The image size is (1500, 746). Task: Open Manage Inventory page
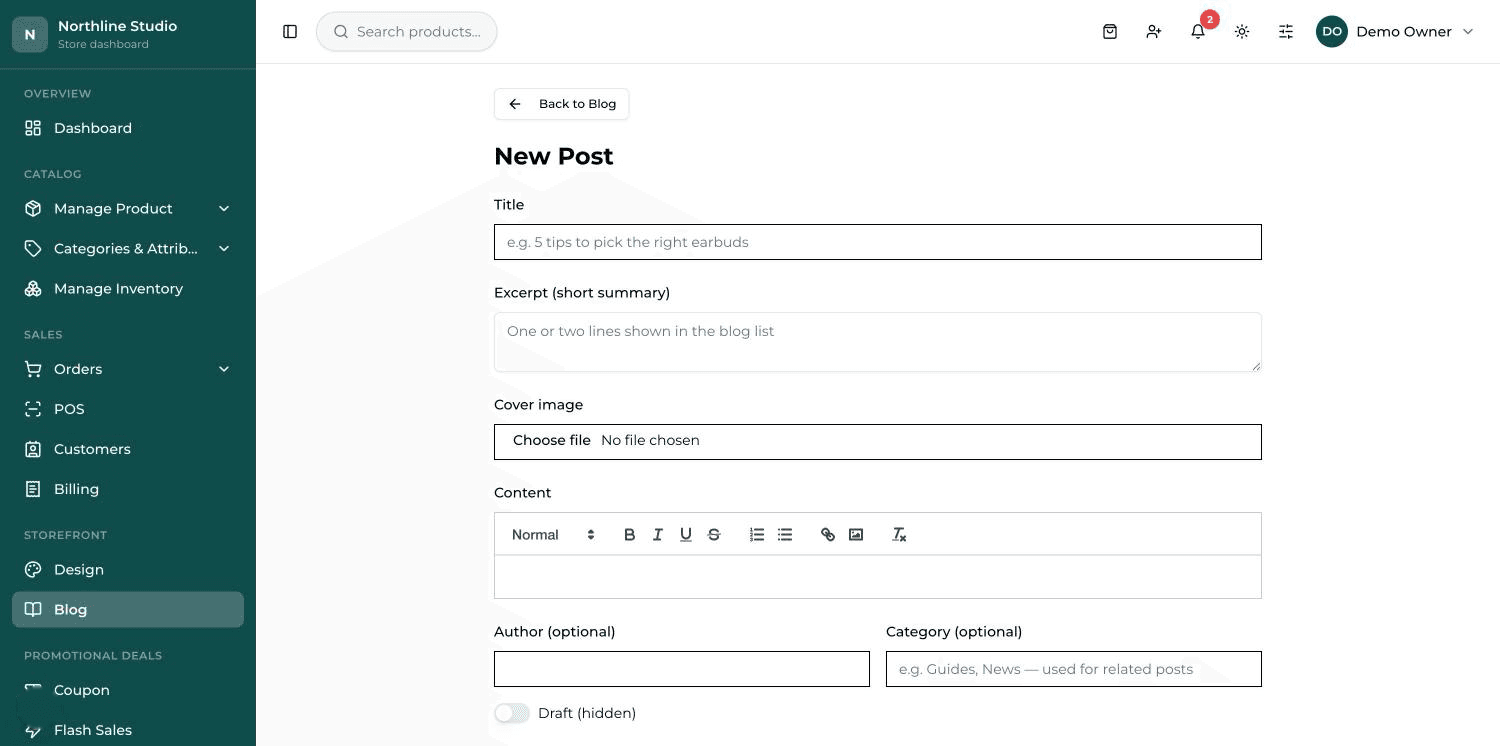[128, 289]
